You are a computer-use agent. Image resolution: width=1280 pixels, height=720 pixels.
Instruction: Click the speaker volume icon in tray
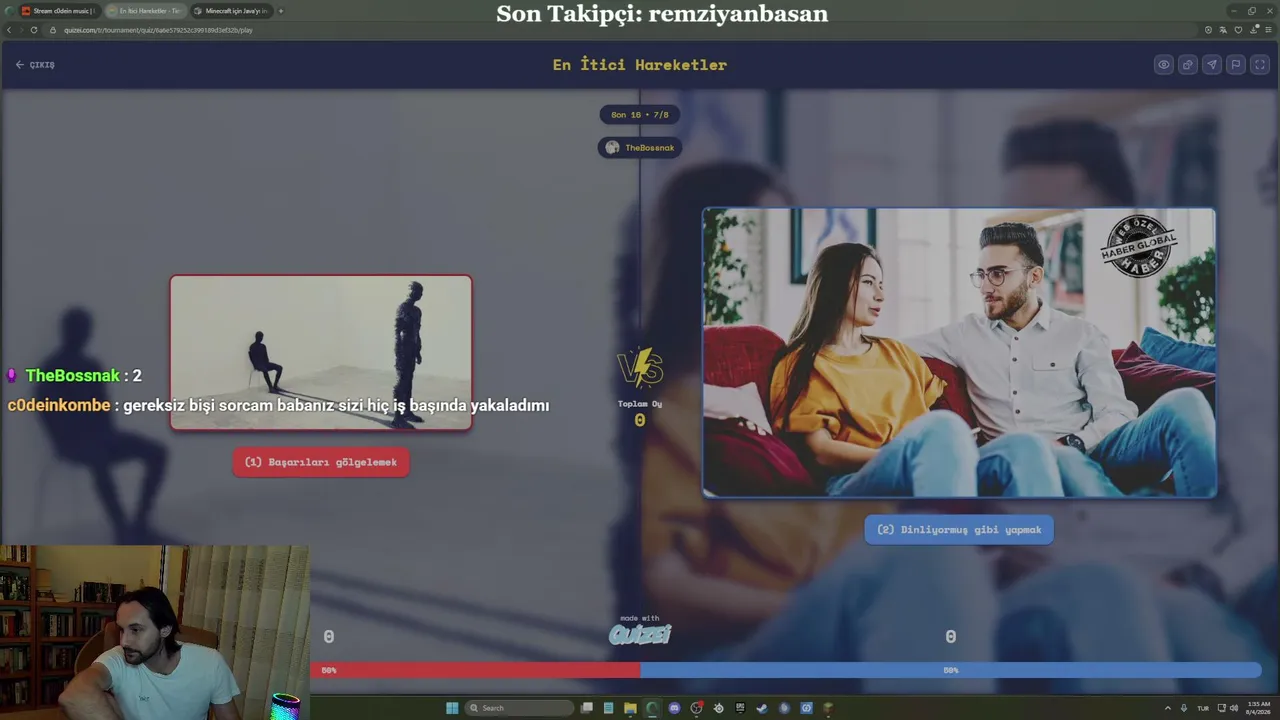pos(1234,708)
